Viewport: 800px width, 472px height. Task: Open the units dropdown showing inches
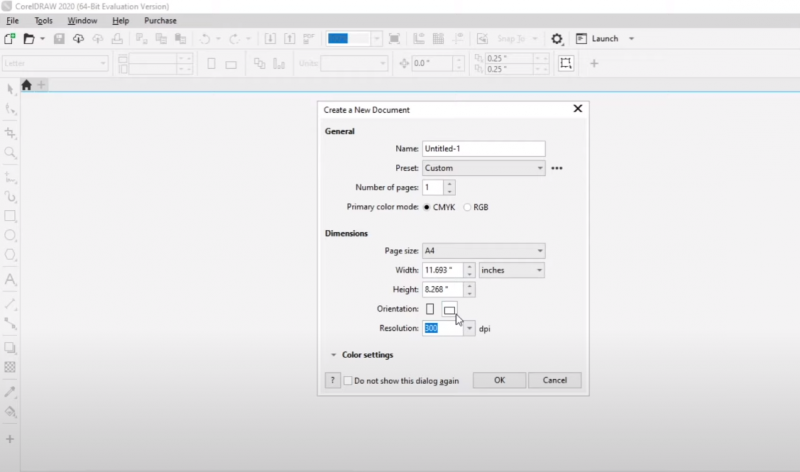tap(511, 270)
